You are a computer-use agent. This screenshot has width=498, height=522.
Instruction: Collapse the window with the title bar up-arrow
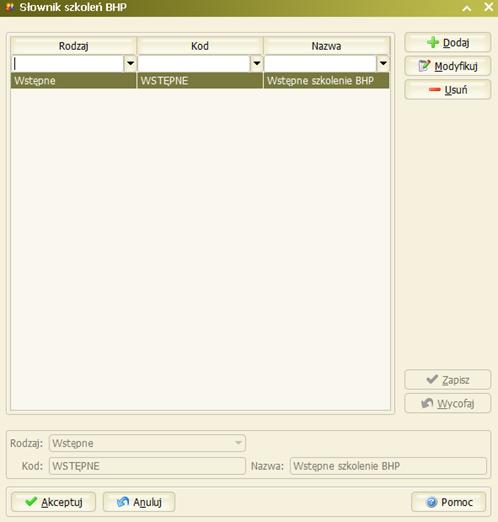(x=467, y=8)
